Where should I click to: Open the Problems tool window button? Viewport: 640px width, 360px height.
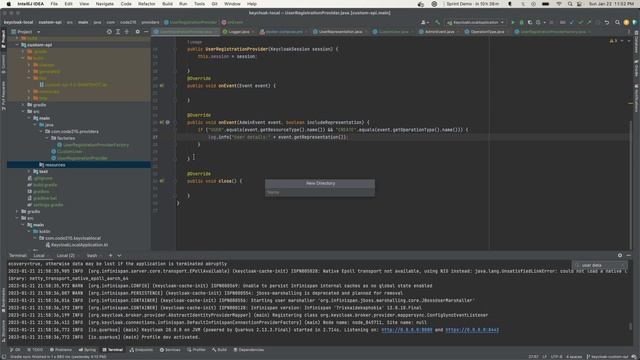coord(61,350)
